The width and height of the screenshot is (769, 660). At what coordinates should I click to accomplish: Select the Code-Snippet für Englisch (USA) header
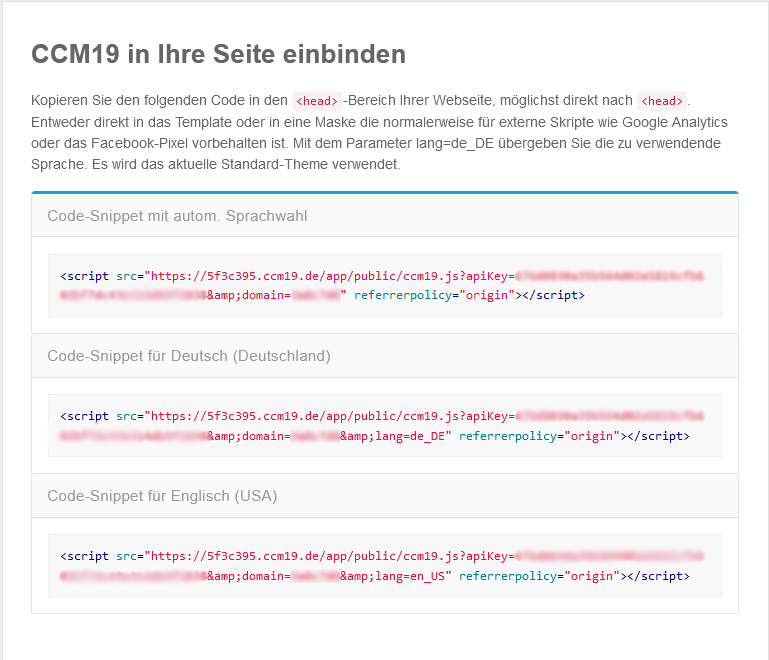[162, 496]
